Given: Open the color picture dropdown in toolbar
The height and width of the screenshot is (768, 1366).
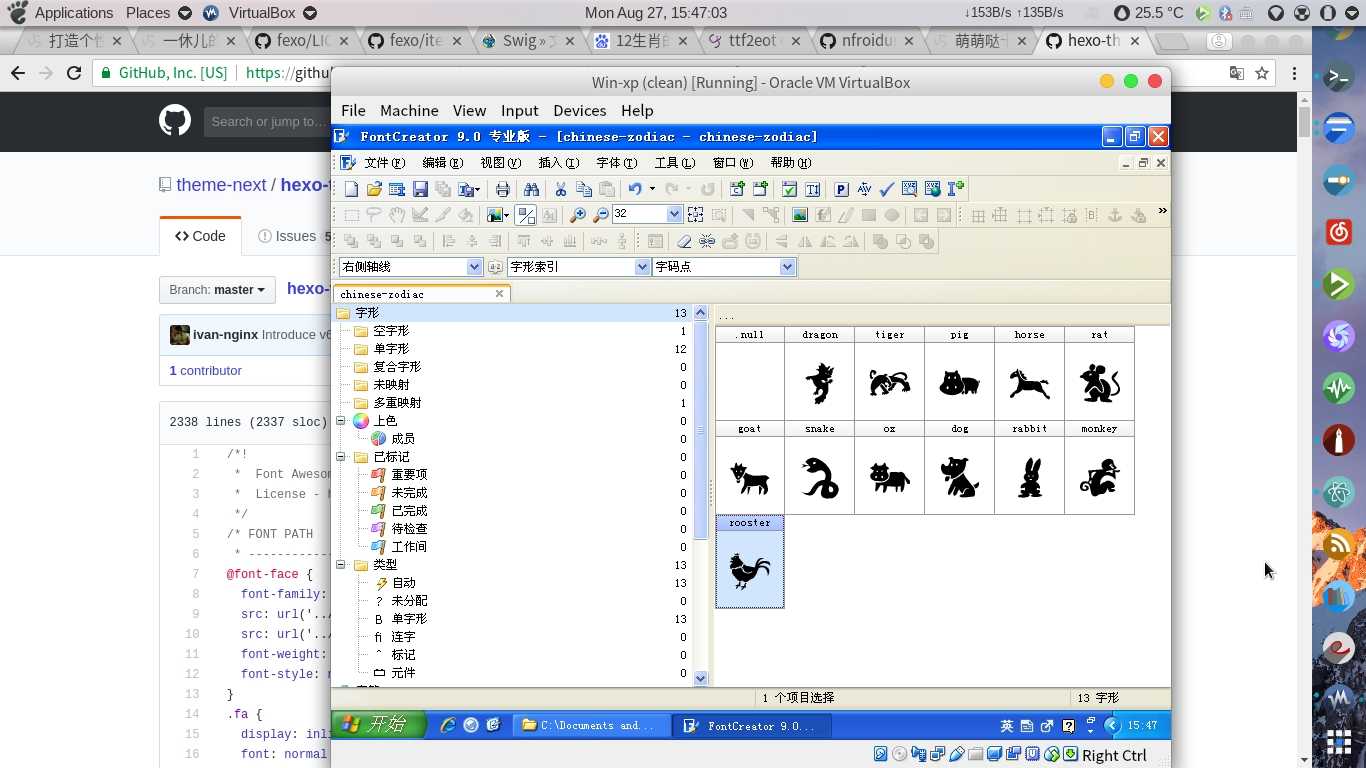Looking at the screenshot, I should [506, 215].
